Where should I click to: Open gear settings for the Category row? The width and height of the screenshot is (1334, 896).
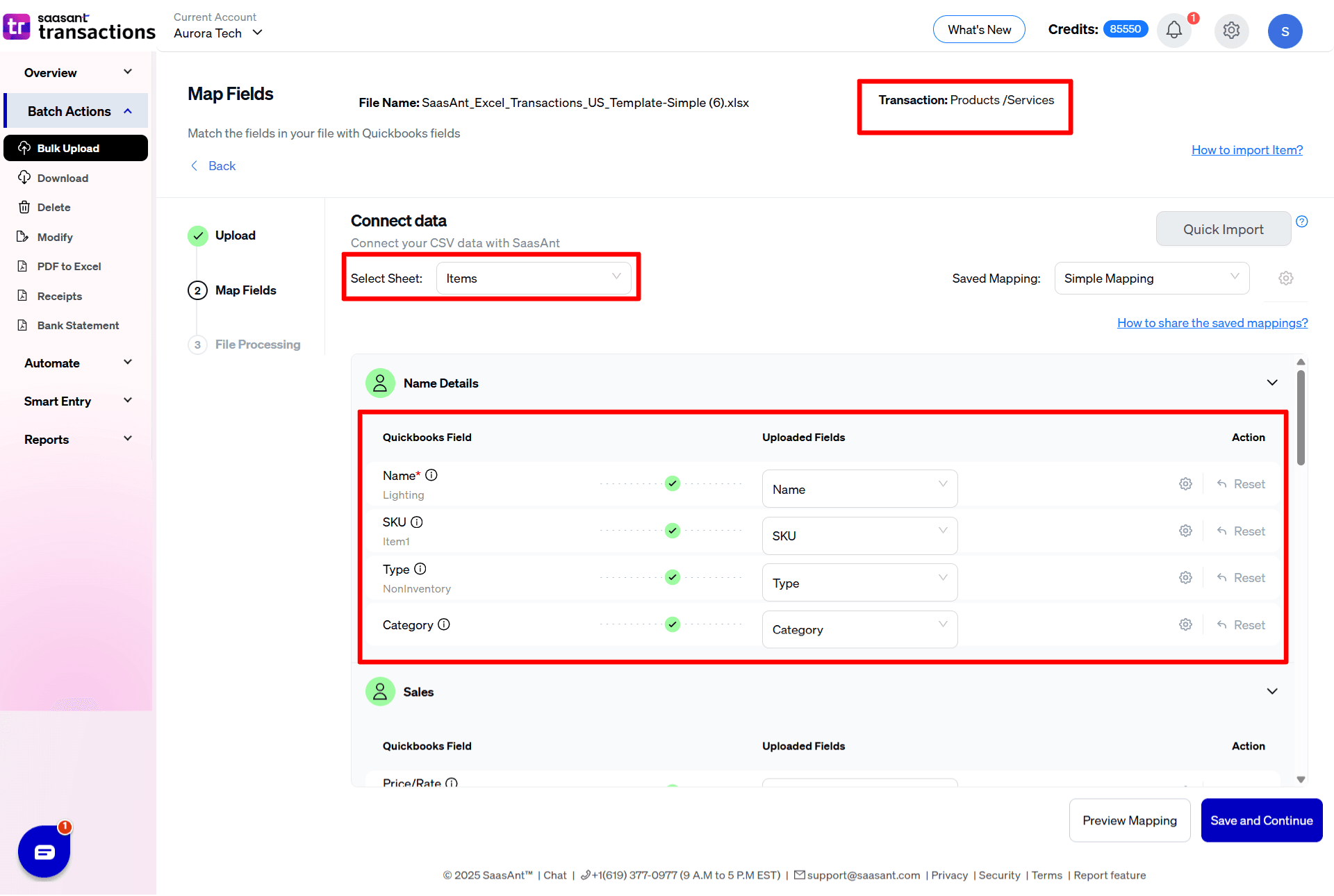pos(1185,624)
